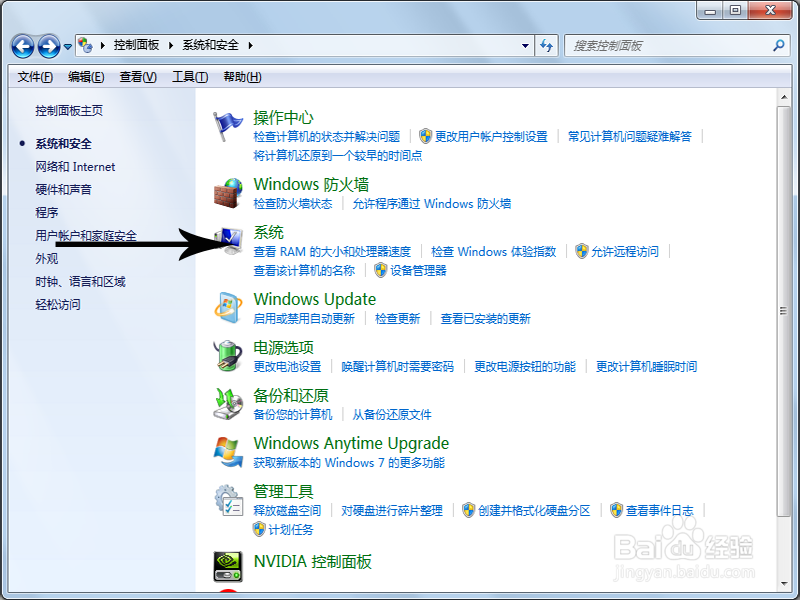Open the 查看(V) menu
This screenshot has height=600, width=800.
(x=138, y=77)
